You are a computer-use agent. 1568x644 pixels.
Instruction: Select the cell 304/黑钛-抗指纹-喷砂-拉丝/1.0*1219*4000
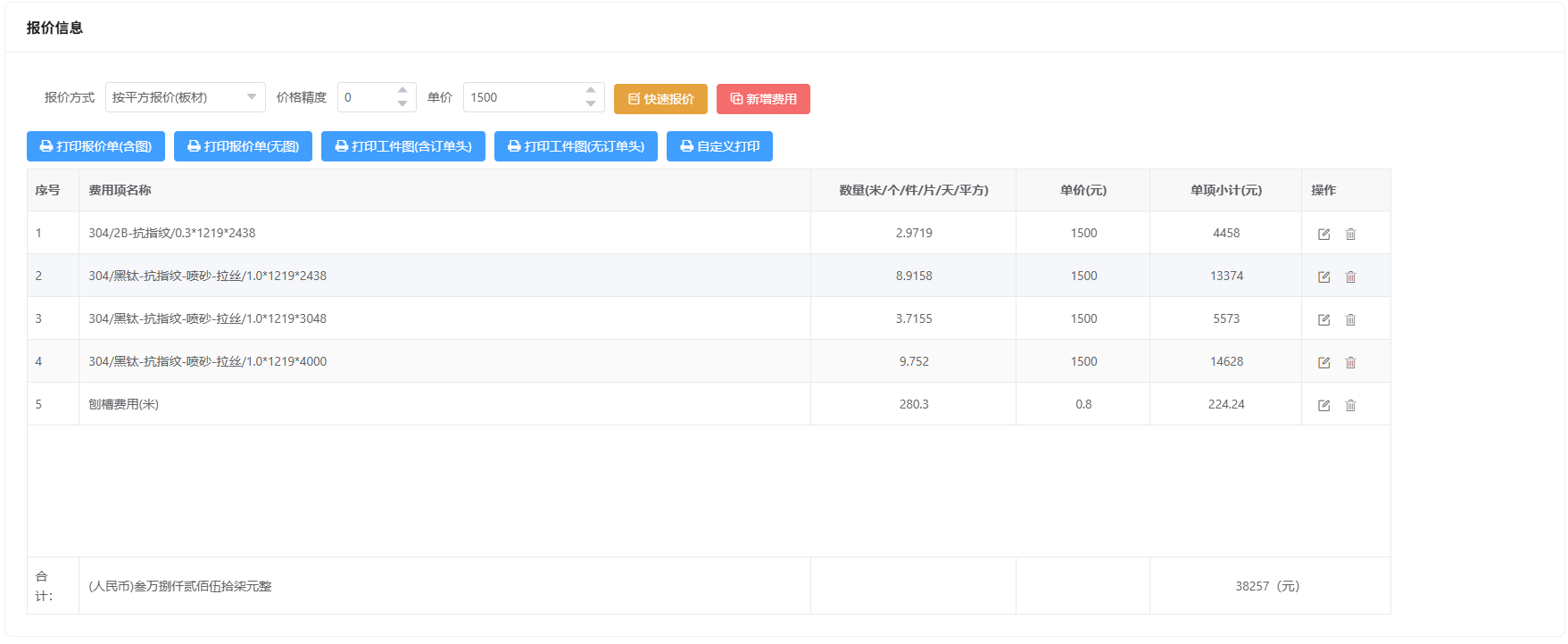(x=444, y=361)
